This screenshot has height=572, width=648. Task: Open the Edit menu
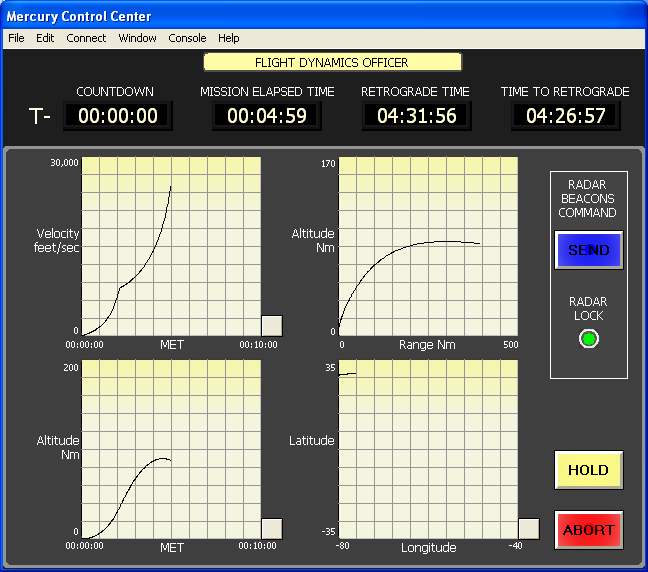(45, 38)
